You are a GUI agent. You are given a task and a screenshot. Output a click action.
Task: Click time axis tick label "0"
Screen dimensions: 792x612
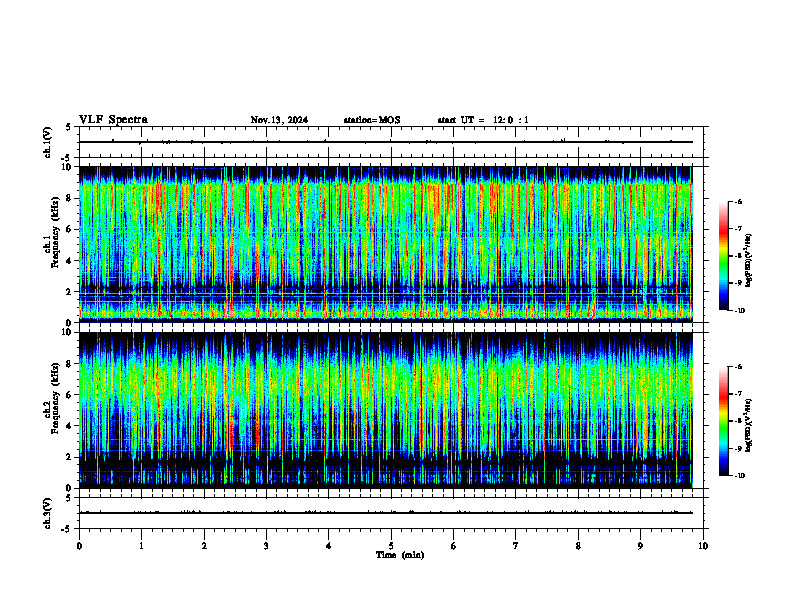(x=79, y=546)
